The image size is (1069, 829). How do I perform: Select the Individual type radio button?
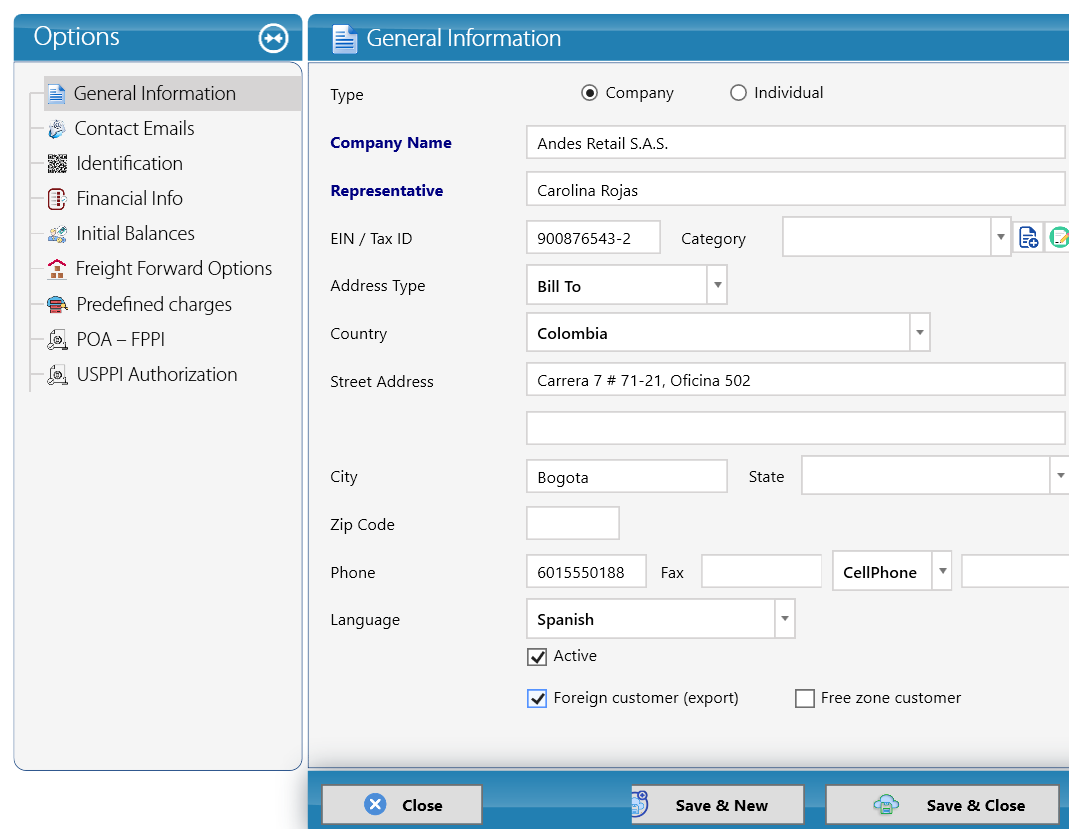738,93
